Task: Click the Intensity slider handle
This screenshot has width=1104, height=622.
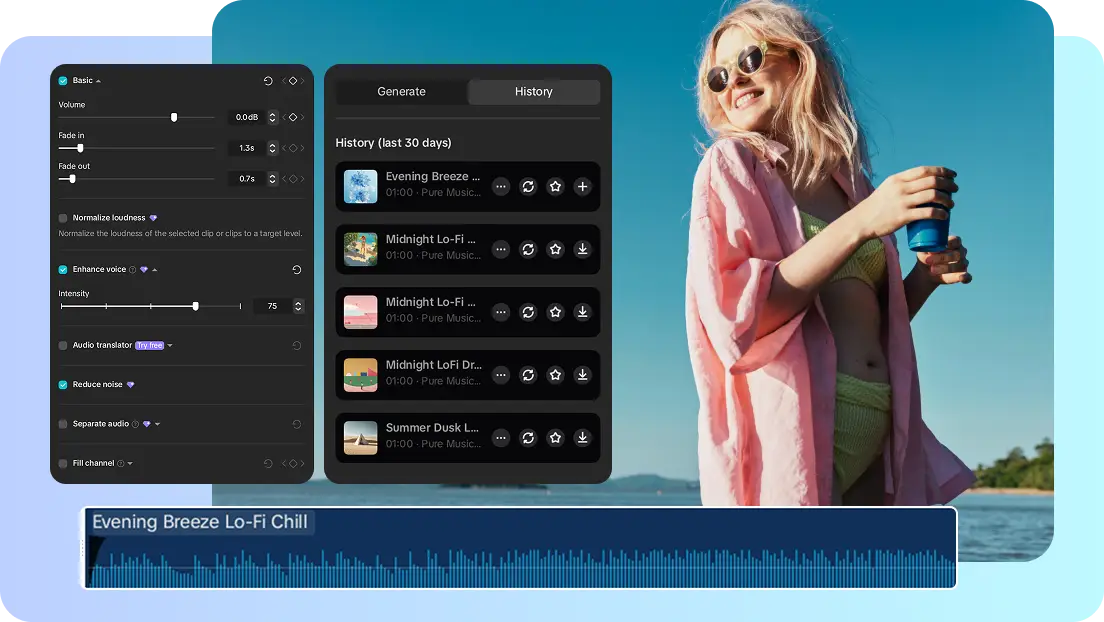Action: 196,305
